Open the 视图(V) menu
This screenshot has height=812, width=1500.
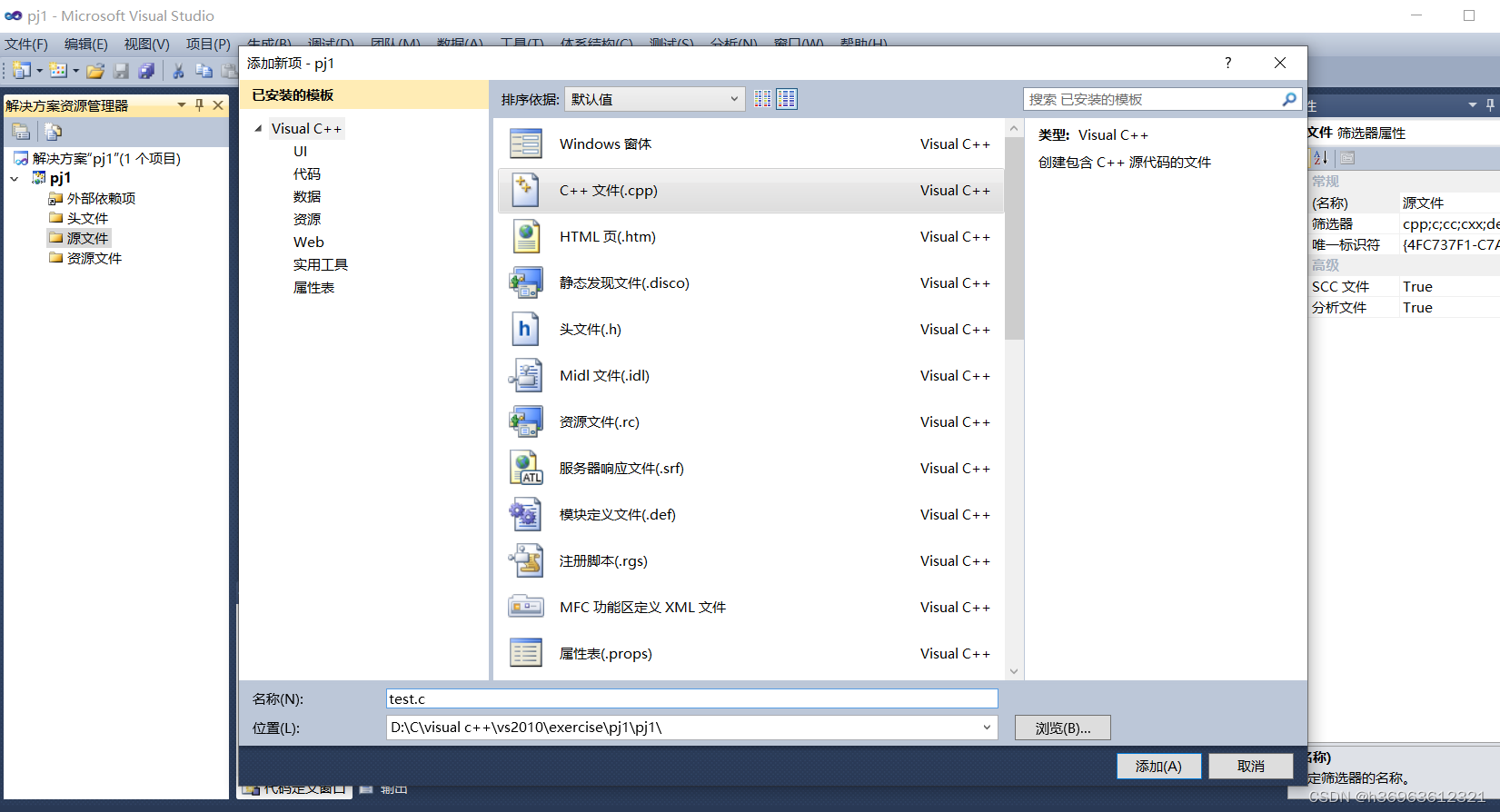tap(147, 44)
